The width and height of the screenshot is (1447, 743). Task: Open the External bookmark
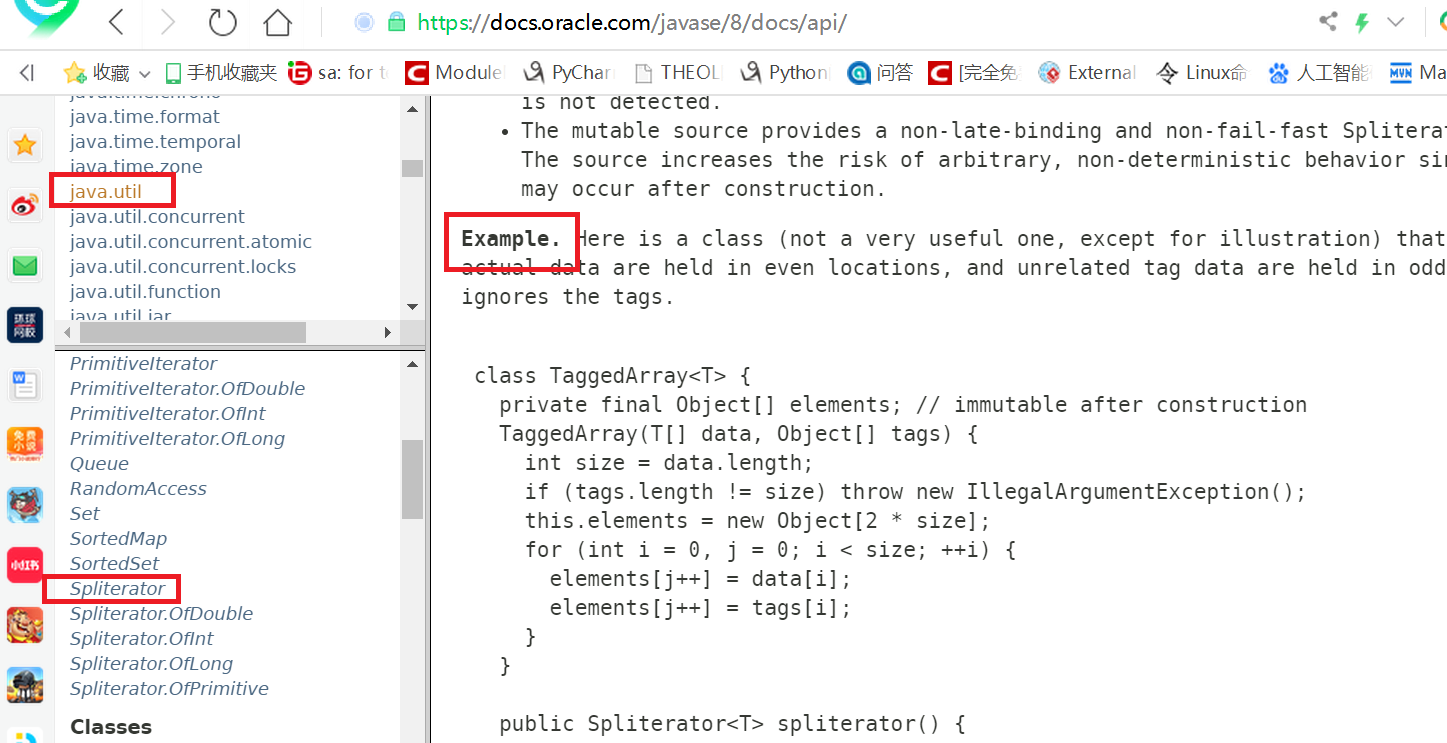click(1087, 72)
